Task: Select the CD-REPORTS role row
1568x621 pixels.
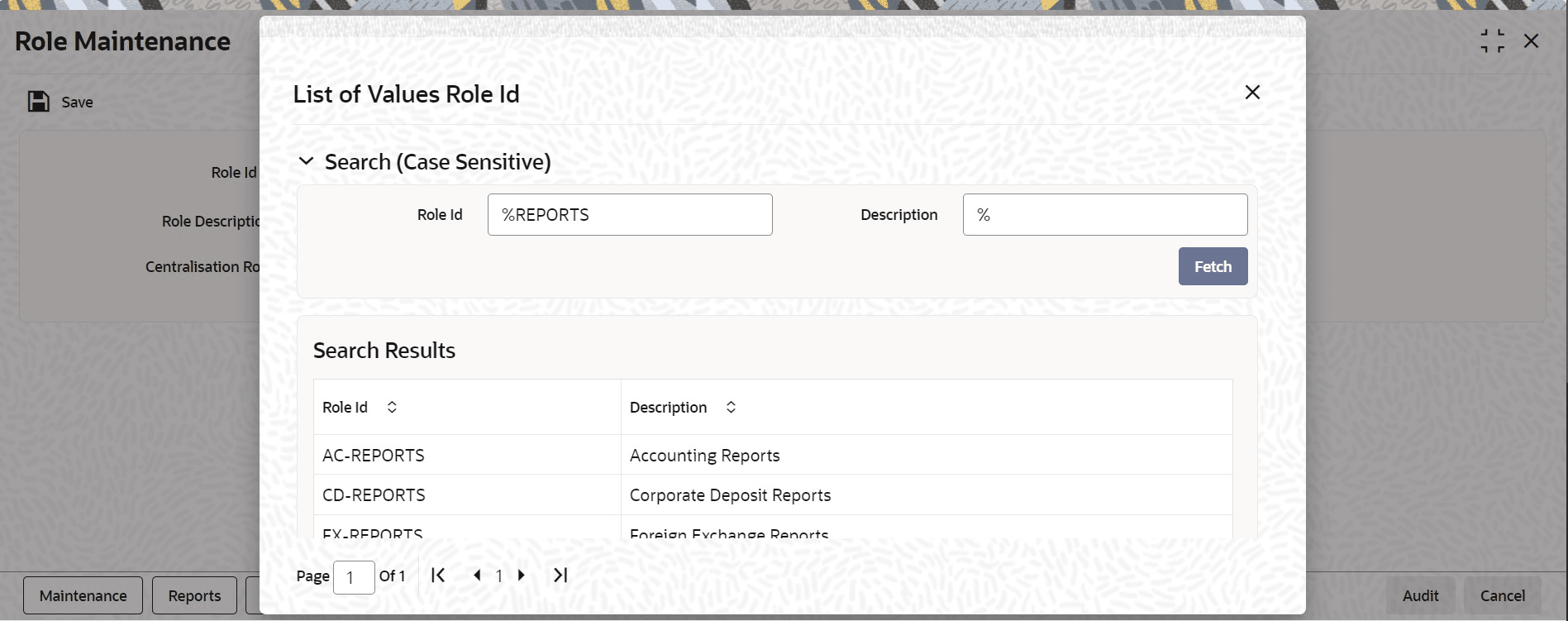Action: coord(773,494)
